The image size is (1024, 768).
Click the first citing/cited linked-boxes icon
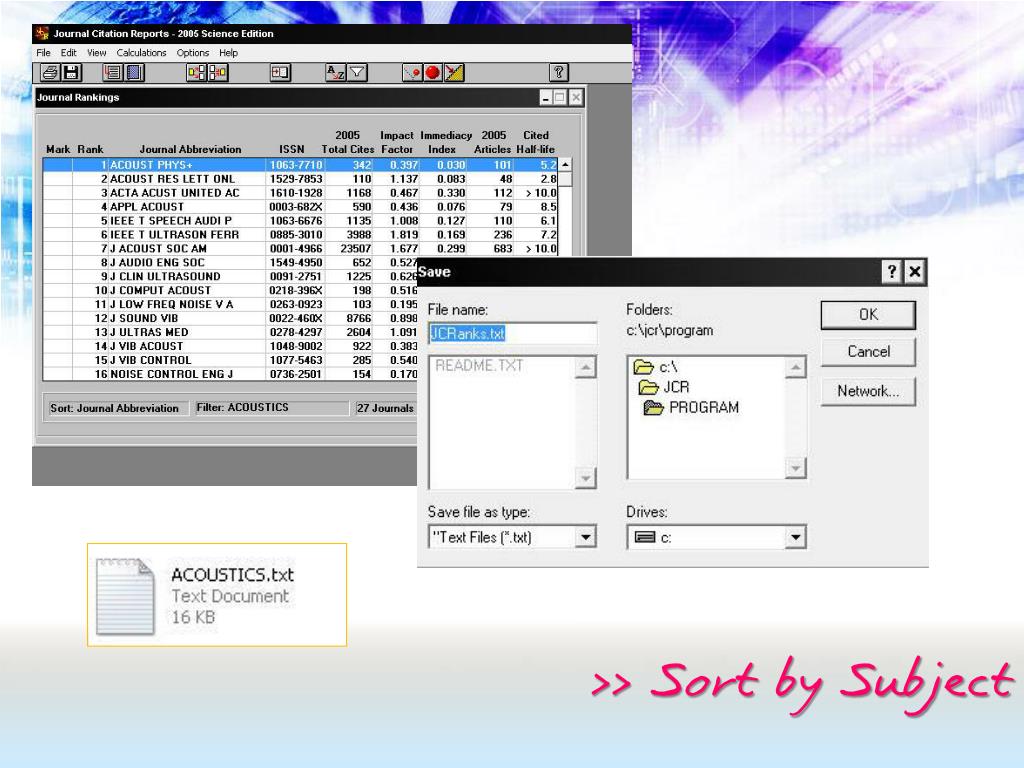(197, 72)
